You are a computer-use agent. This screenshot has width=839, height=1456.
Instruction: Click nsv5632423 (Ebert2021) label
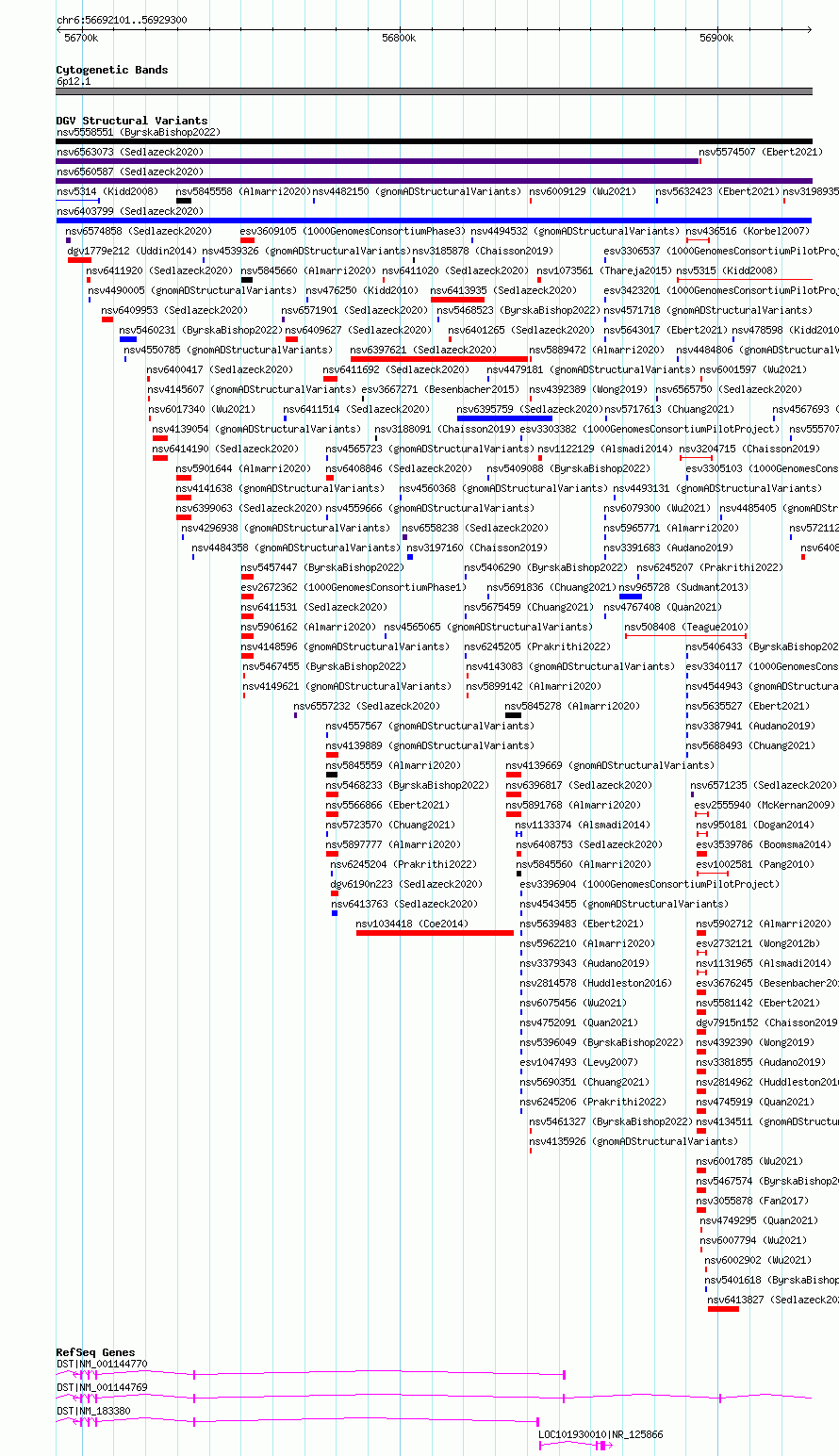click(717, 191)
